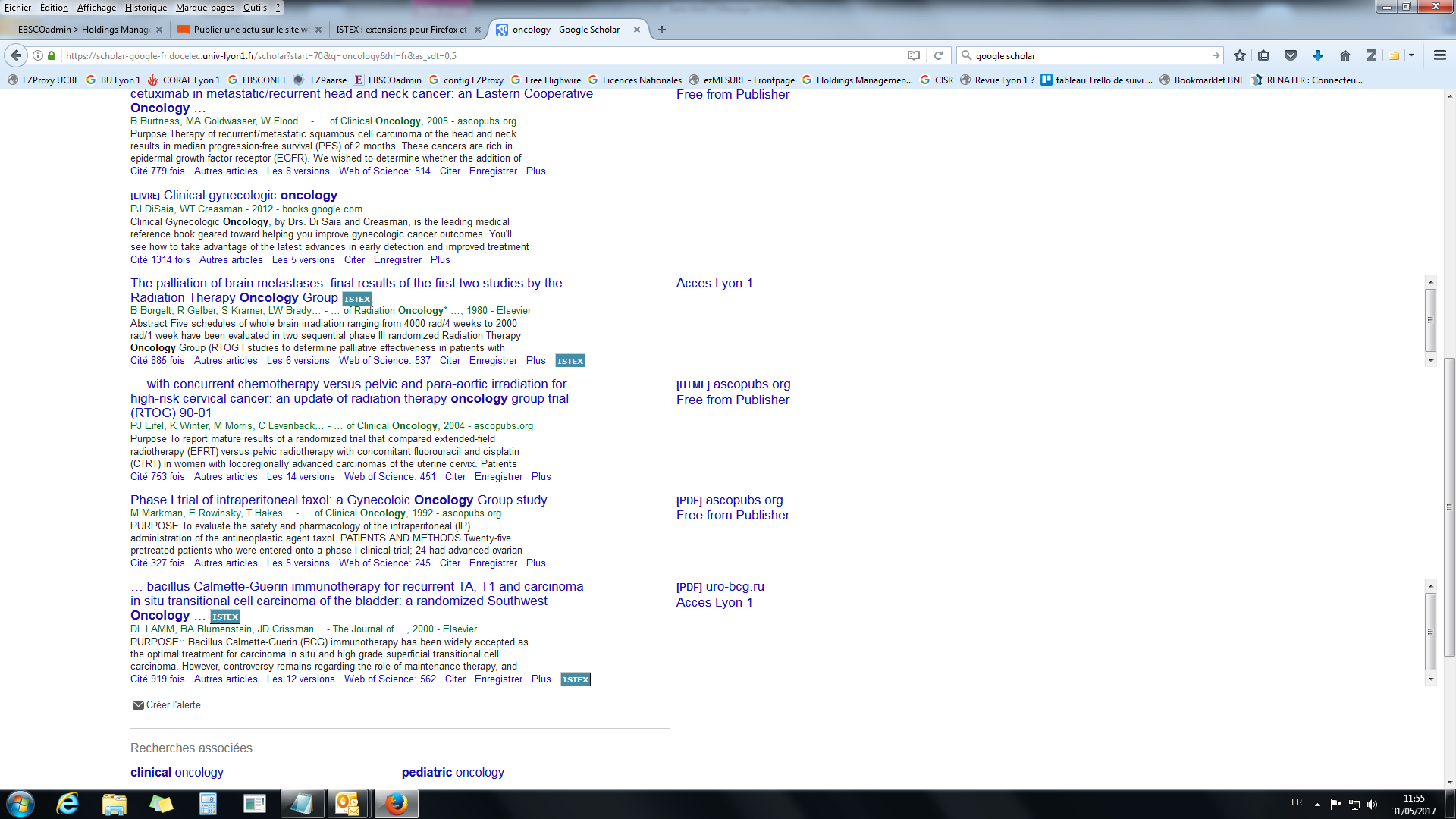Image resolution: width=1456 pixels, height=819 pixels.
Task: Click the EZProxy UCBL bookmark
Action: pos(43,80)
